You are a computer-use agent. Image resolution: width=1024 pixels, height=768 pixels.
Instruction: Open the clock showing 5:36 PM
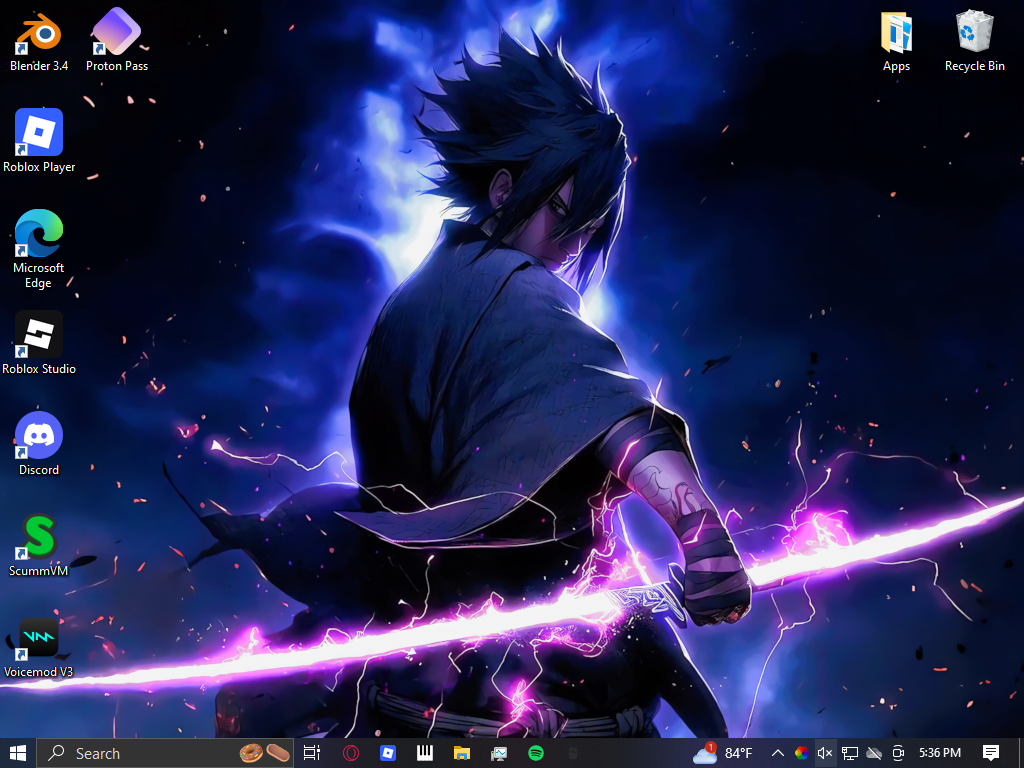point(940,753)
